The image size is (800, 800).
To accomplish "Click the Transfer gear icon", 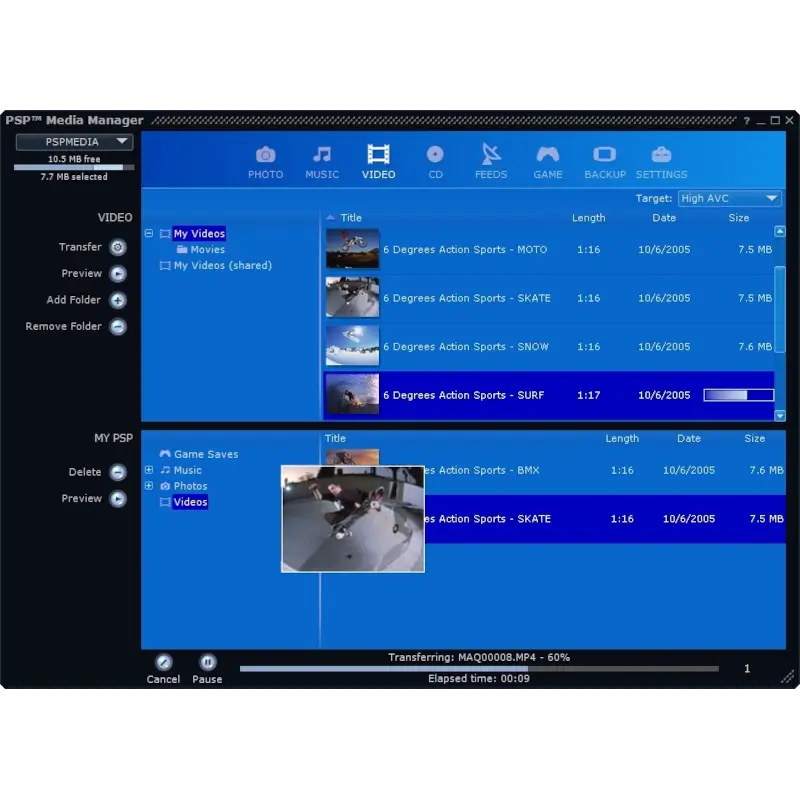I will (x=118, y=247).
